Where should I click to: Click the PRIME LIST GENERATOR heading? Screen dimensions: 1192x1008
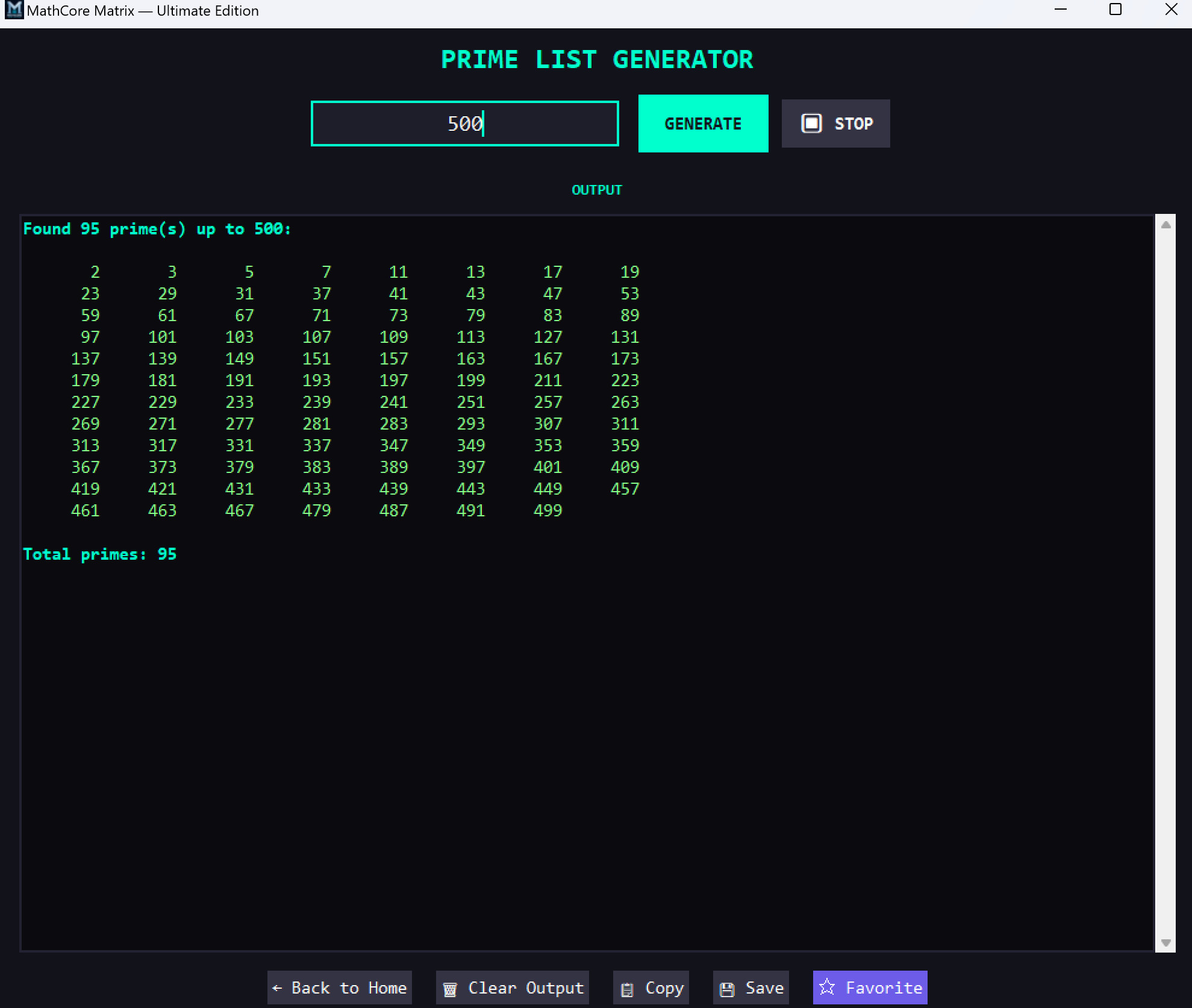pyautogui.click(x=596, y=60)
